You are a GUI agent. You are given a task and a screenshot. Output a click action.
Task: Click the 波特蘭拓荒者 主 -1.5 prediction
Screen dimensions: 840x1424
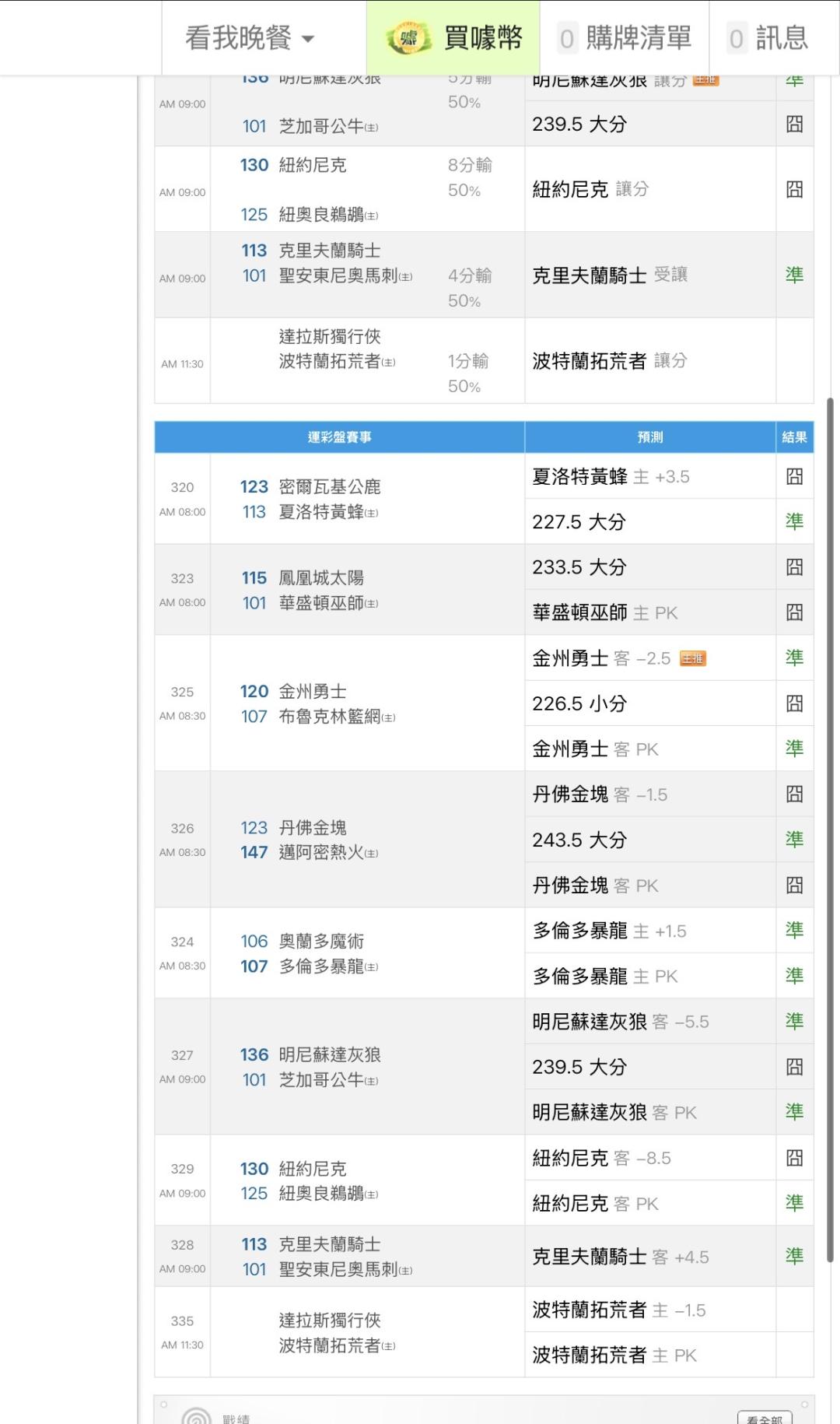coord(618,1310)
